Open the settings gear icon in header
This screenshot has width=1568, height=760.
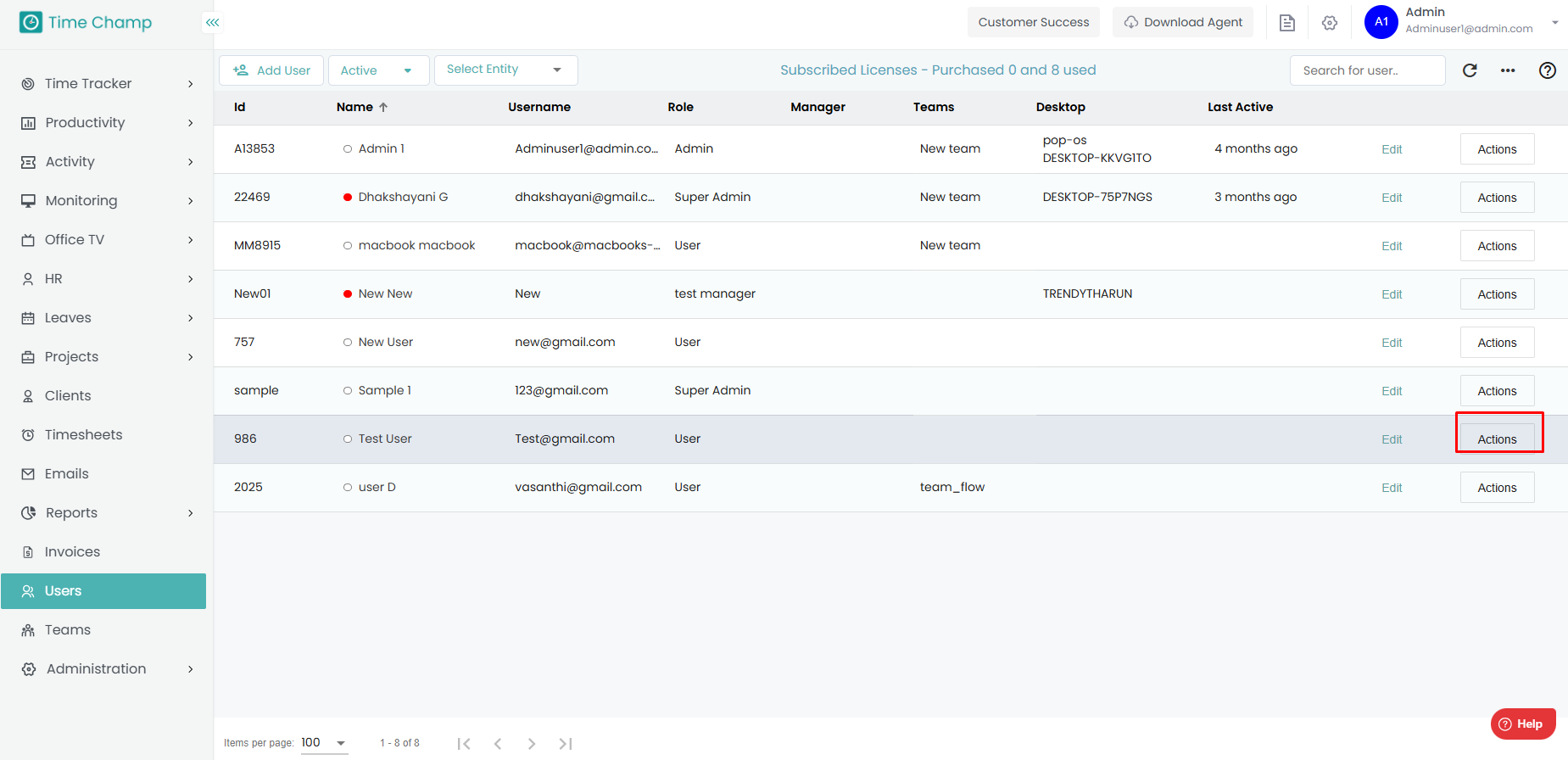coord(1329,23)
